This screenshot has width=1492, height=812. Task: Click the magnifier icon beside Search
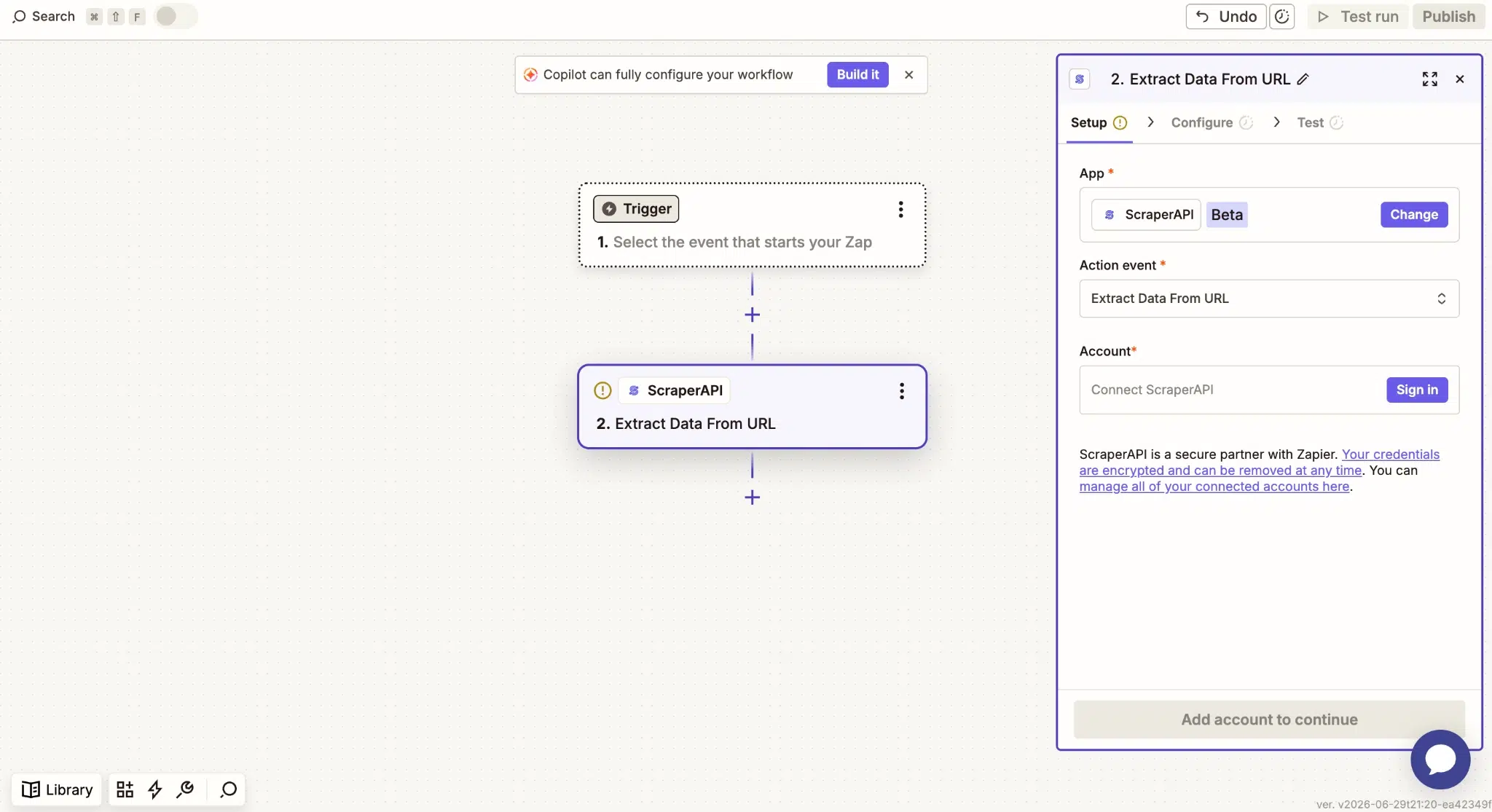pos(20,16)
